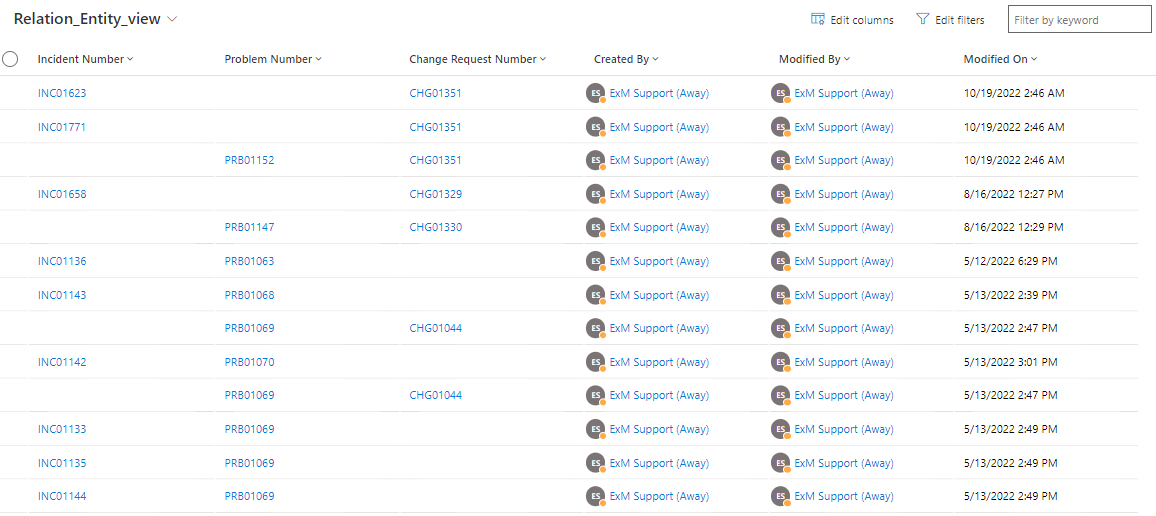
Task: Open CHG01351 in the PRB01152 row
Action: 436,160
